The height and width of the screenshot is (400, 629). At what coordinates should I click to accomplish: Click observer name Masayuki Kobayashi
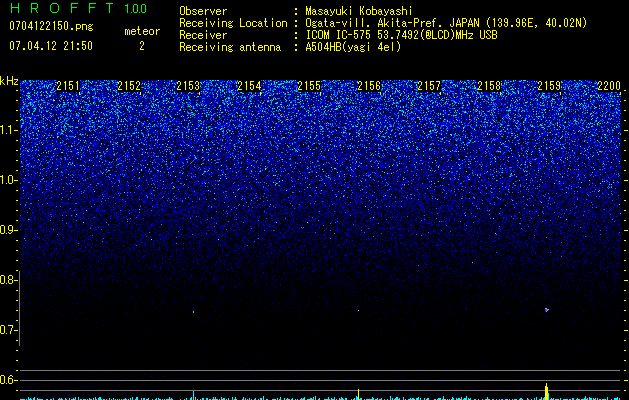tap(359, 11)
